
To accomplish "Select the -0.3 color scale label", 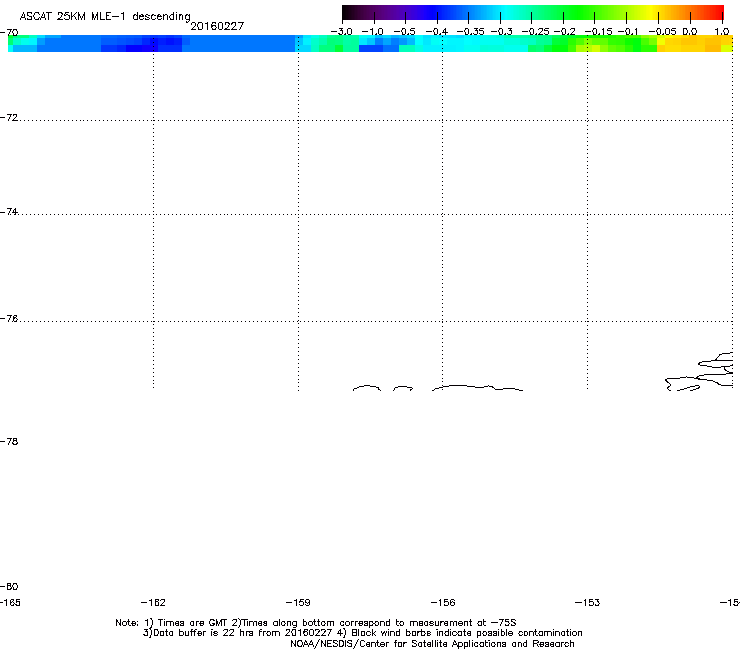I will click(502, 32).
